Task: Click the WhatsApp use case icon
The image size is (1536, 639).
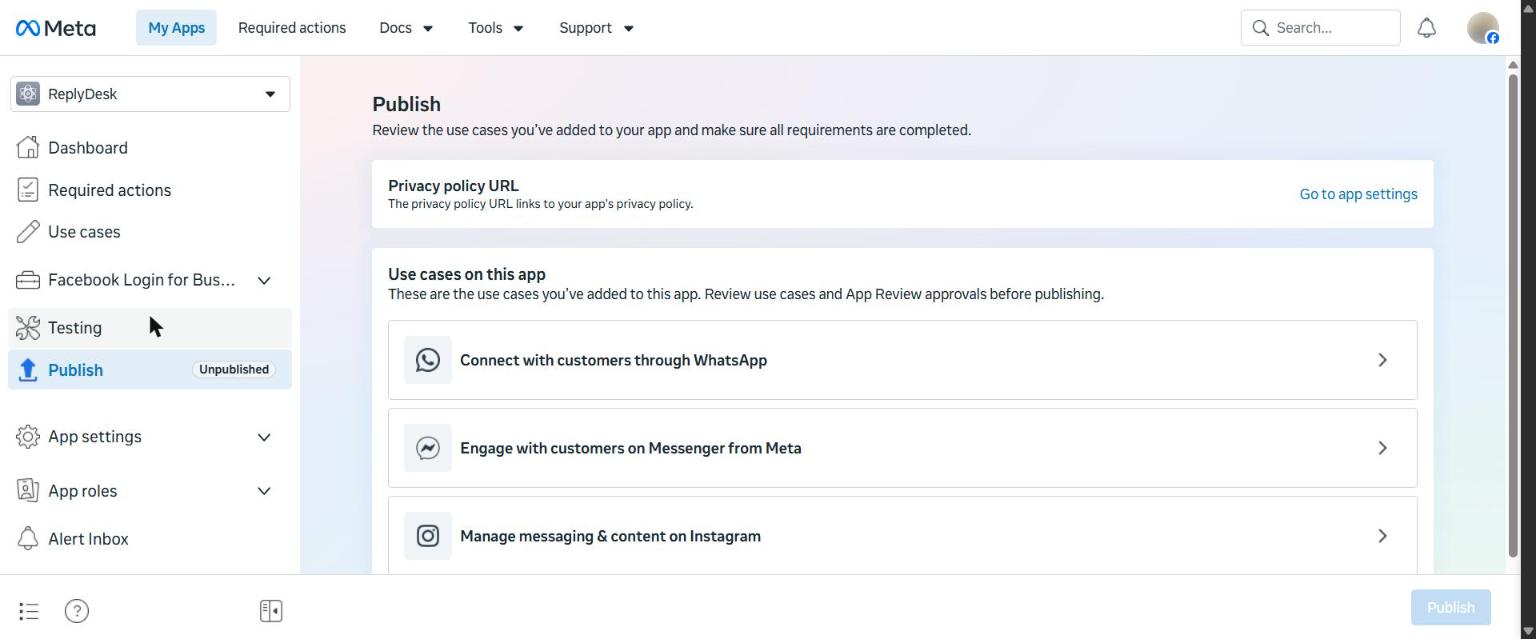Action: 428,360
